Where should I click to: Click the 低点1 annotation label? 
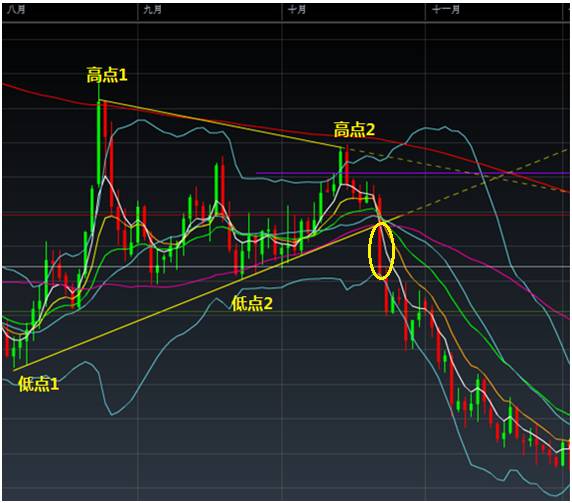click(39, 384)
